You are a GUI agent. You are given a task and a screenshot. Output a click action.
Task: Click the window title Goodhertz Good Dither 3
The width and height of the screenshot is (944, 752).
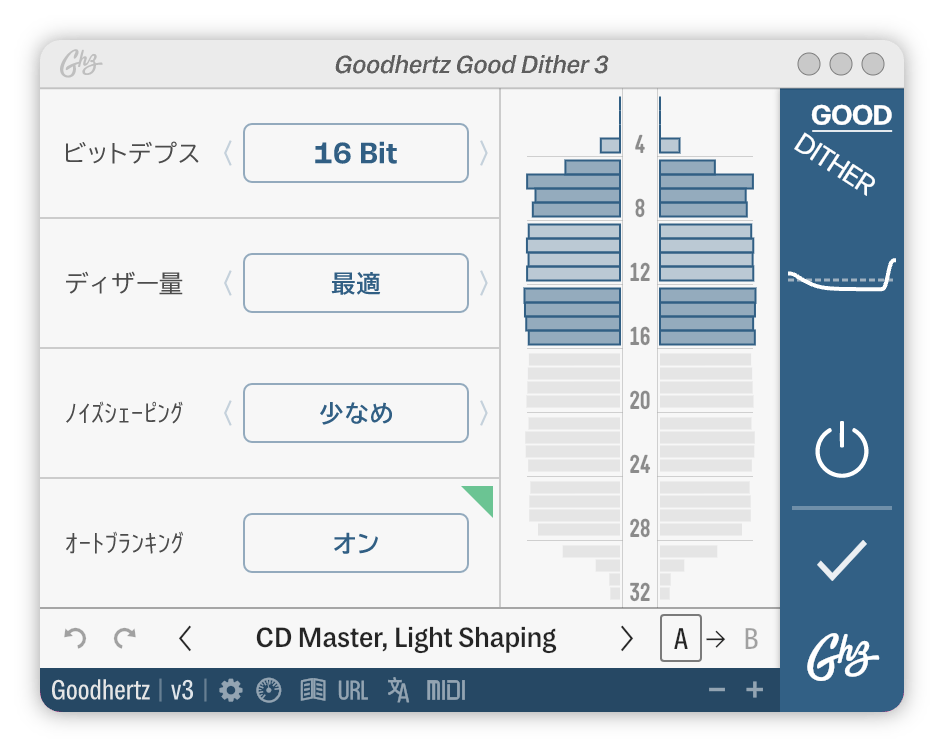pos(471,64)
